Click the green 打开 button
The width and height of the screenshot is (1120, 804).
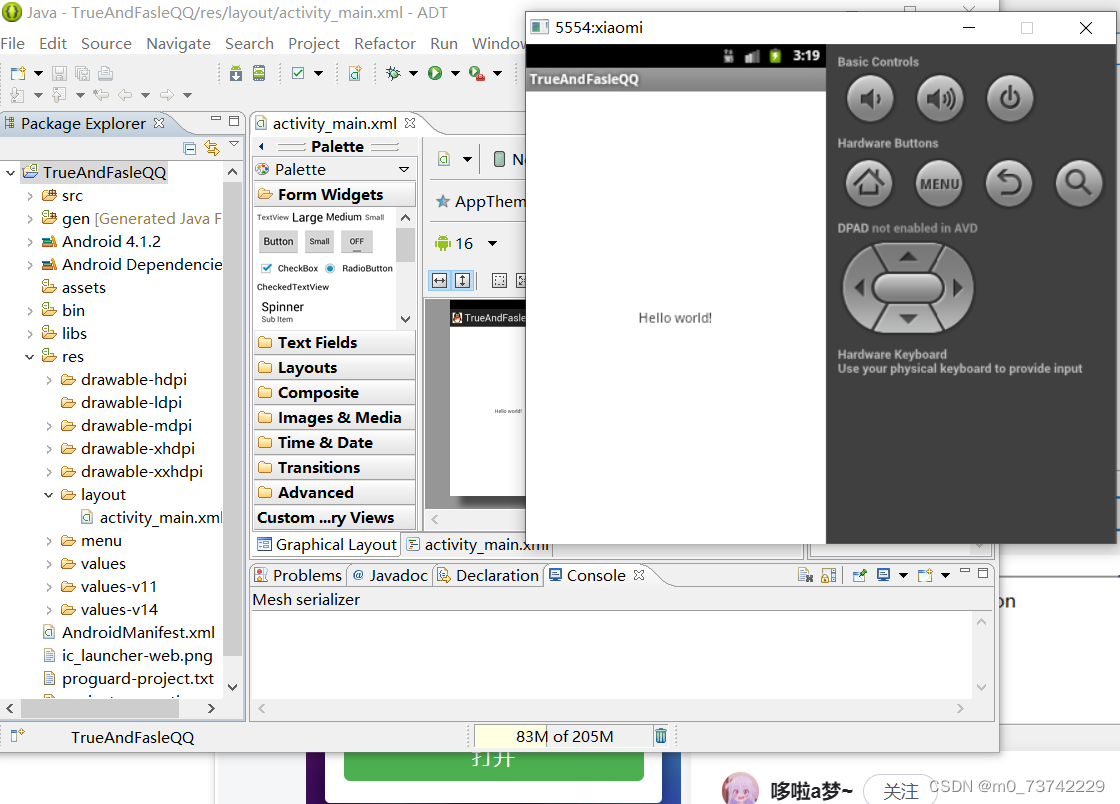(494, 764)
